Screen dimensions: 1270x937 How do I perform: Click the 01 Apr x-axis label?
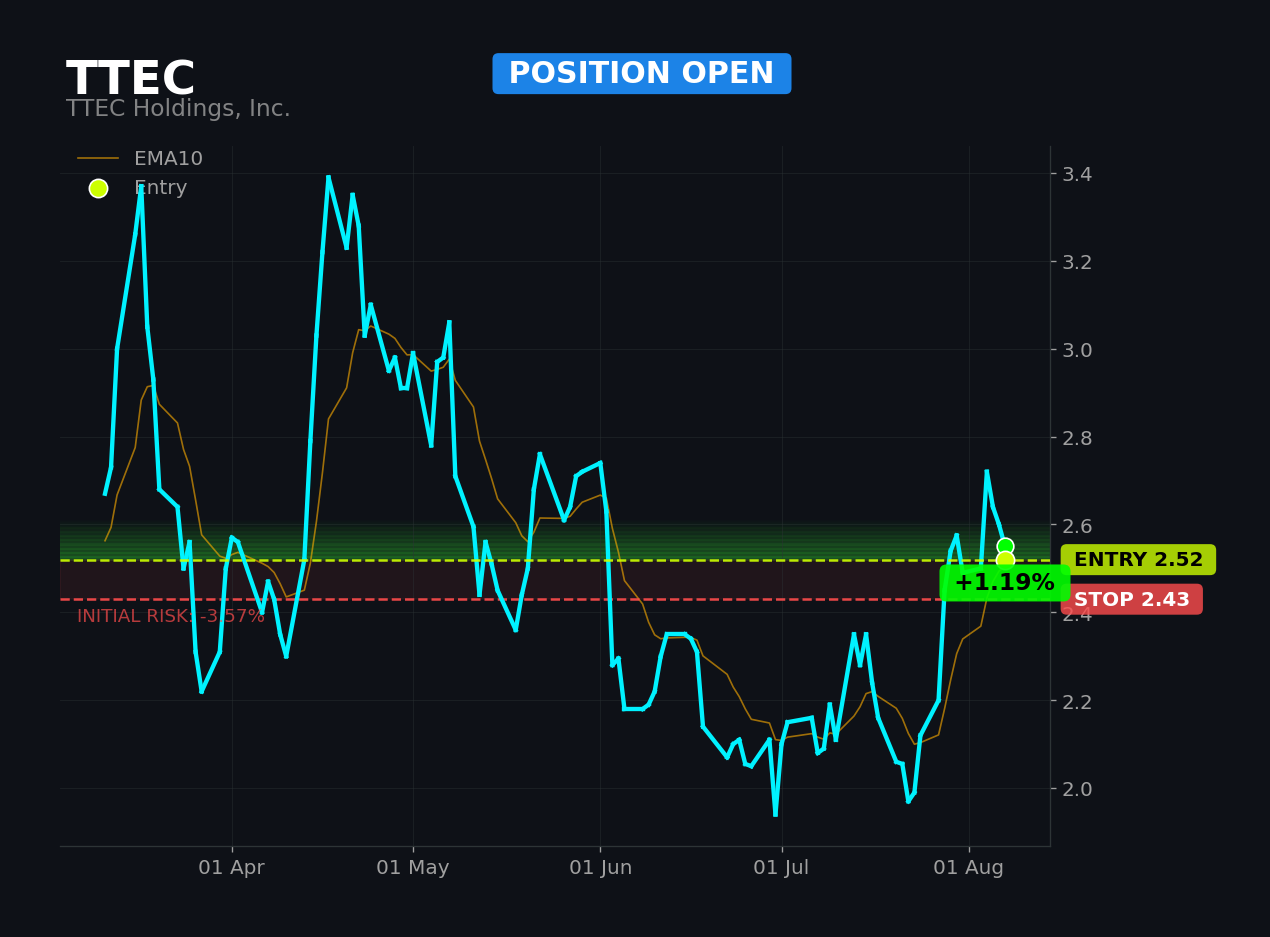pyautogui.click(x=231, y=868)
